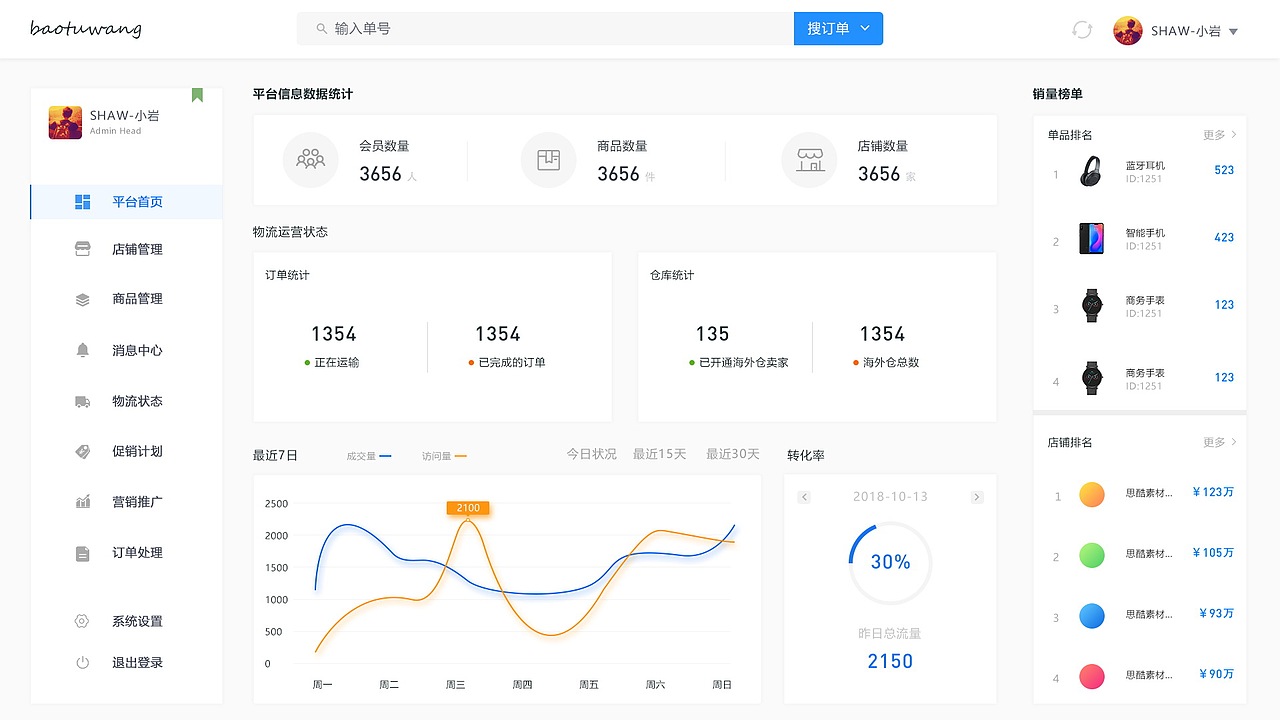The width and height of the screenshot is (1280, 720).
Task: Switch to the 最近30天 view
Action: [x=731, y=453]
